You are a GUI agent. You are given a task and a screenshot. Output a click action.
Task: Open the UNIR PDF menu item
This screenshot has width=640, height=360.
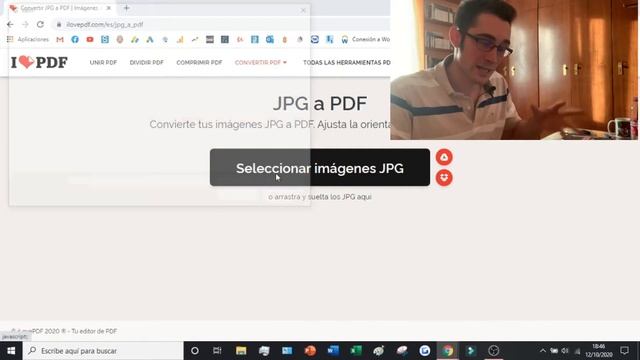pyautogui.click(x=103, y=62)
